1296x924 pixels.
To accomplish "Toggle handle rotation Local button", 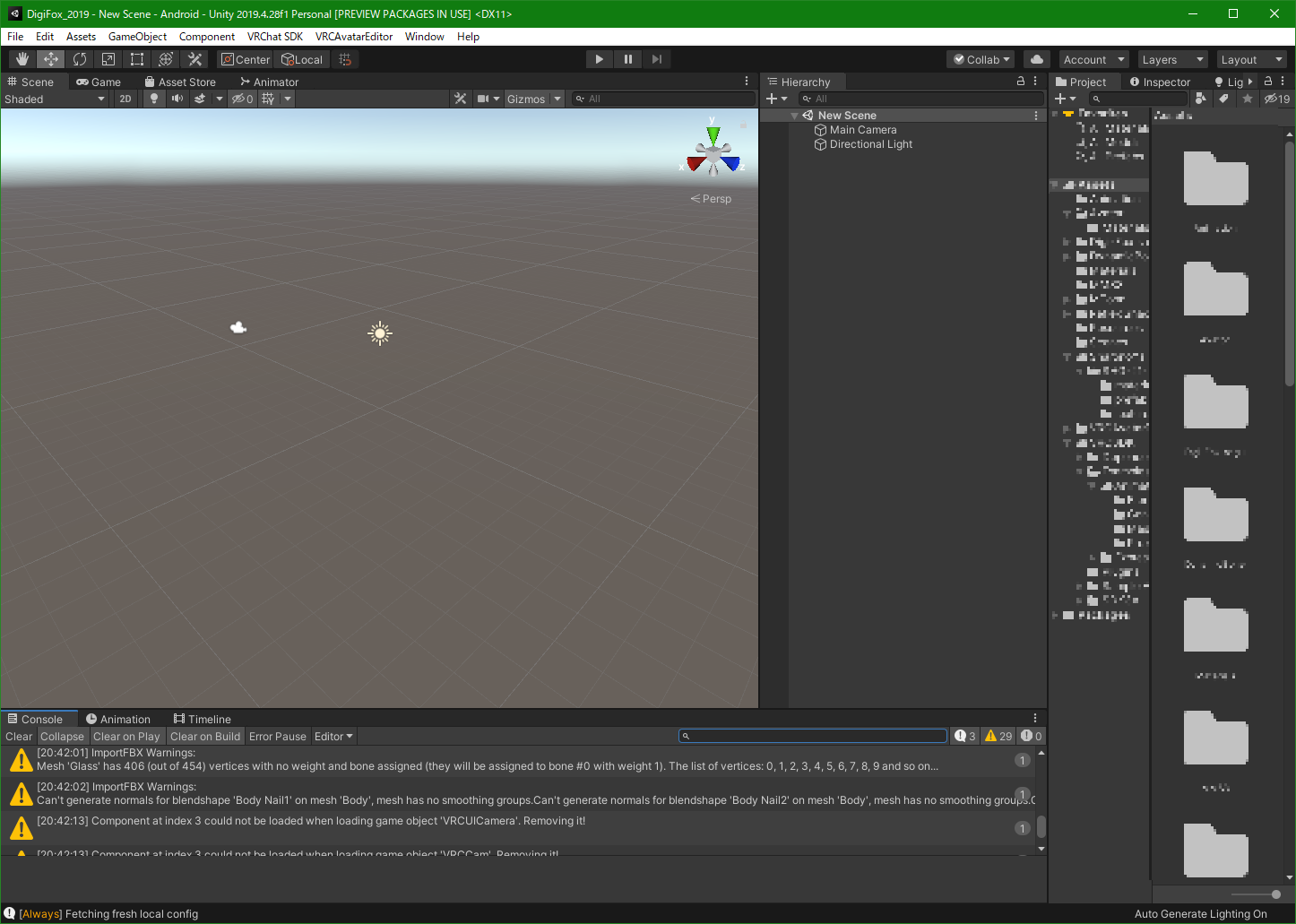I will (302, 59).
